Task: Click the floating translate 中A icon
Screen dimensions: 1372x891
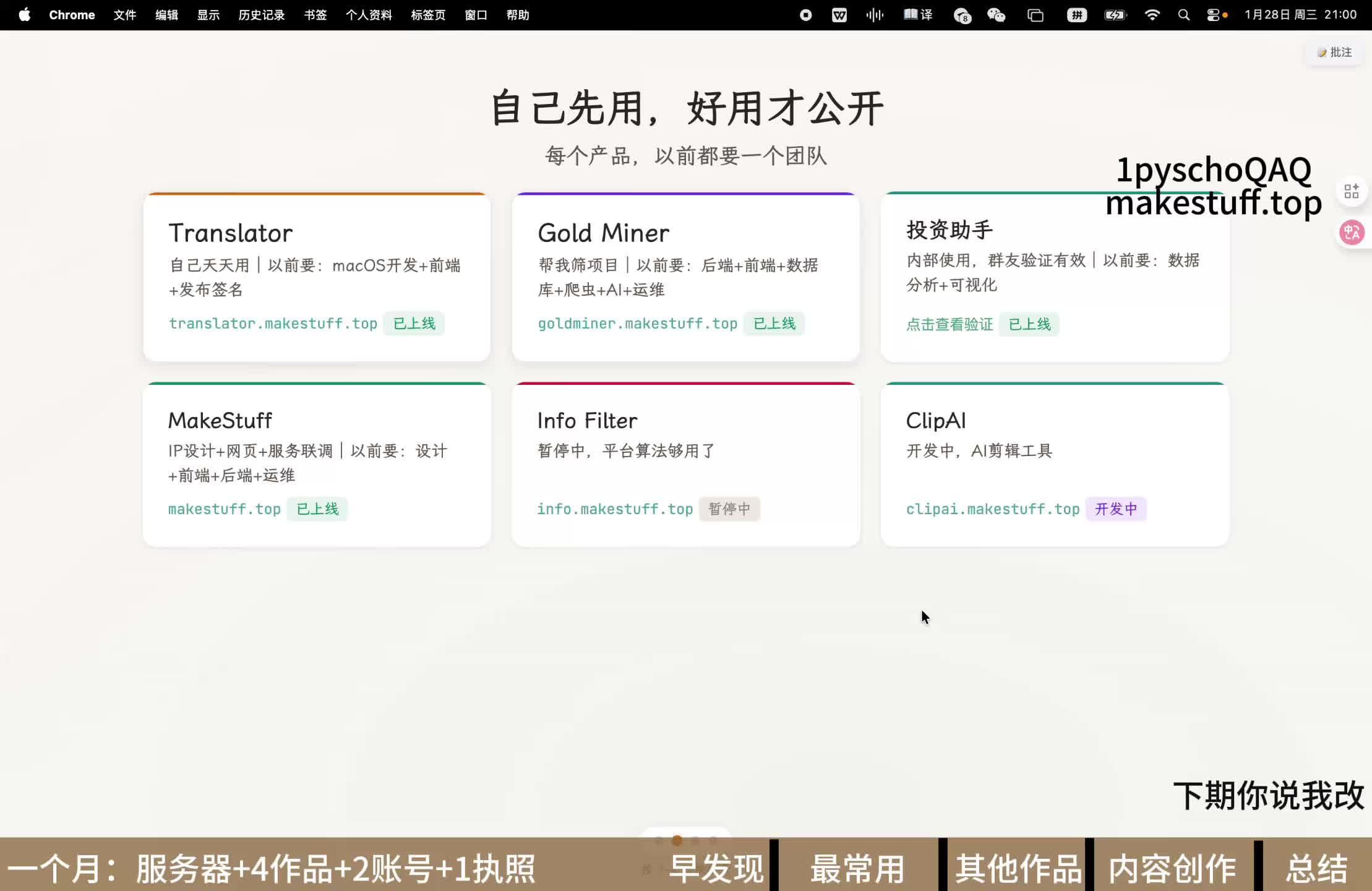Action: click(x=1352, y=232)
